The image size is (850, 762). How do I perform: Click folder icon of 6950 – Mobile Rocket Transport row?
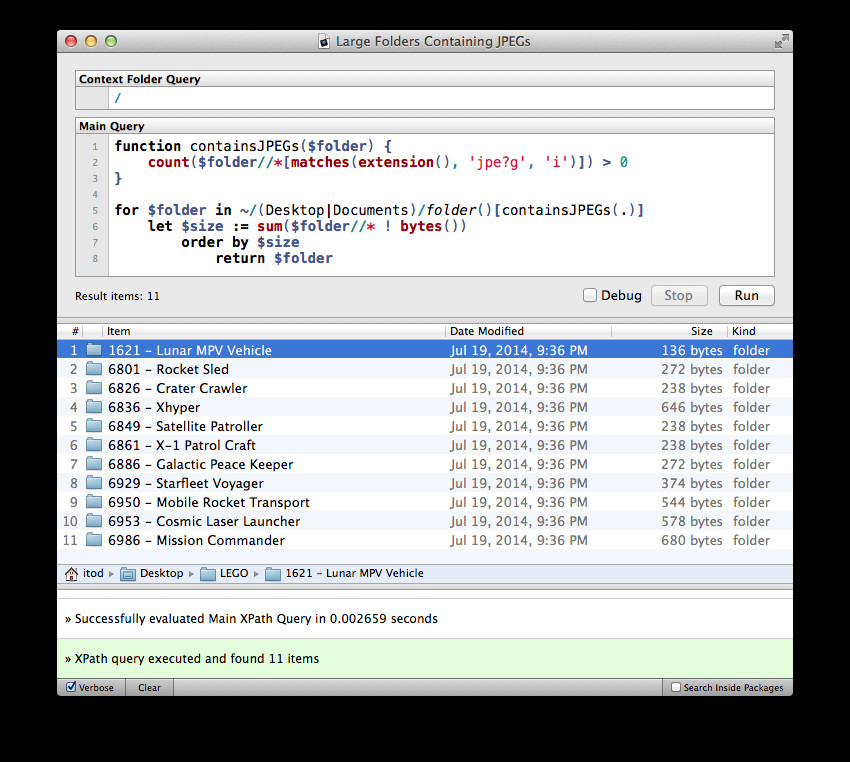click(x=94, y=502)
